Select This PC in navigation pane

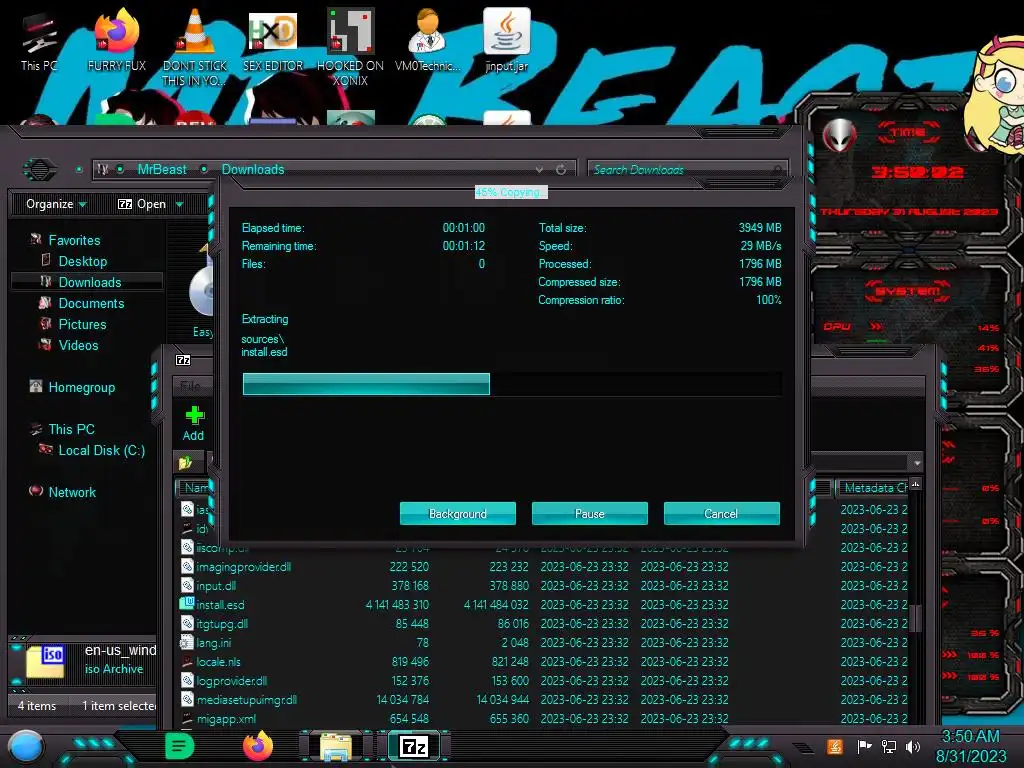pos(71,429)
